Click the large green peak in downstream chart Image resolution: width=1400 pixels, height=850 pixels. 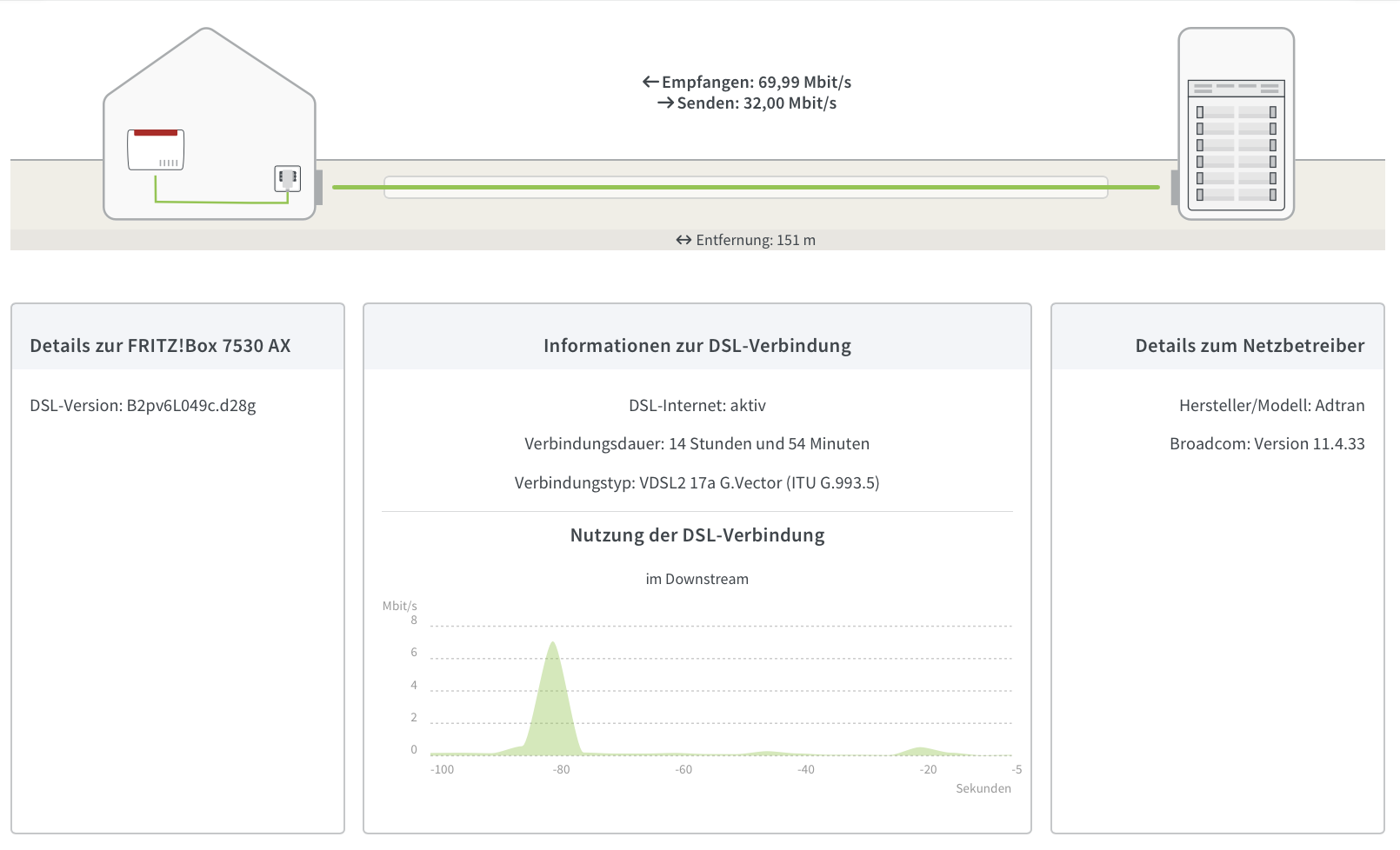click(x=553, y=704)
